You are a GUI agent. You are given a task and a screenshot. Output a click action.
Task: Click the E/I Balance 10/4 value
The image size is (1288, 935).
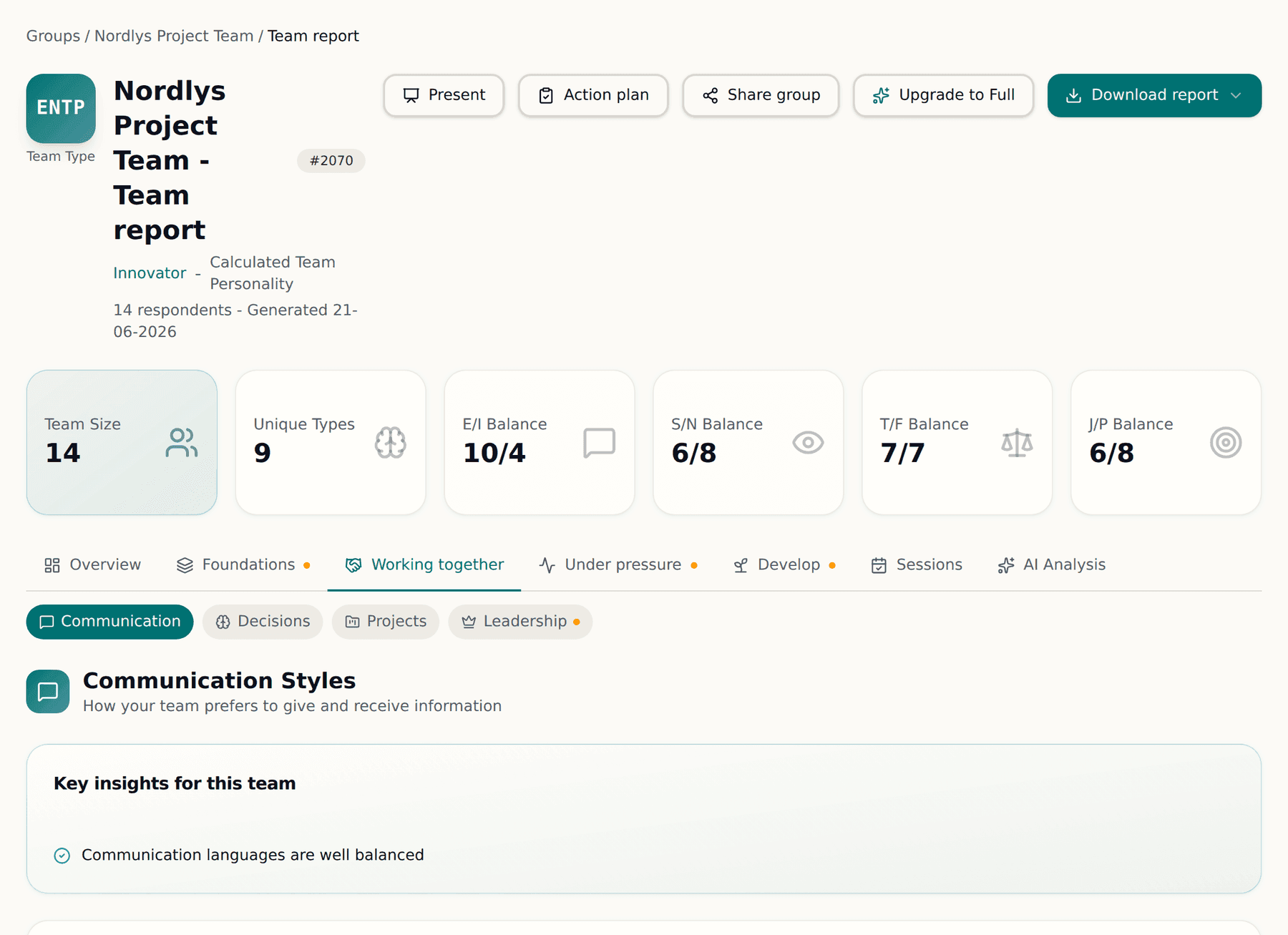[x=494, y=453]
